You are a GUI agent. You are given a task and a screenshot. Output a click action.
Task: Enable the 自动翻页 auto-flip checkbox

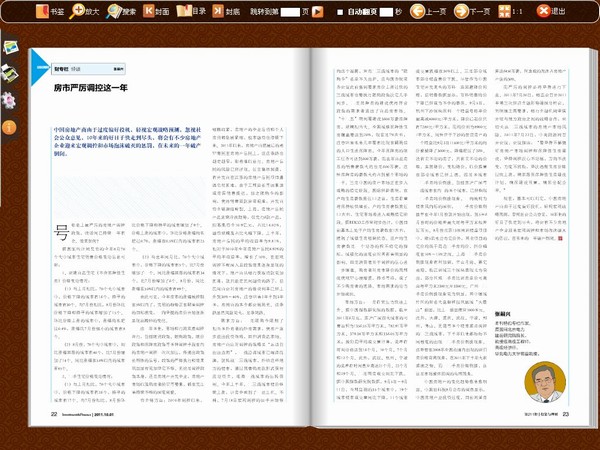click(x=340, y=12)
